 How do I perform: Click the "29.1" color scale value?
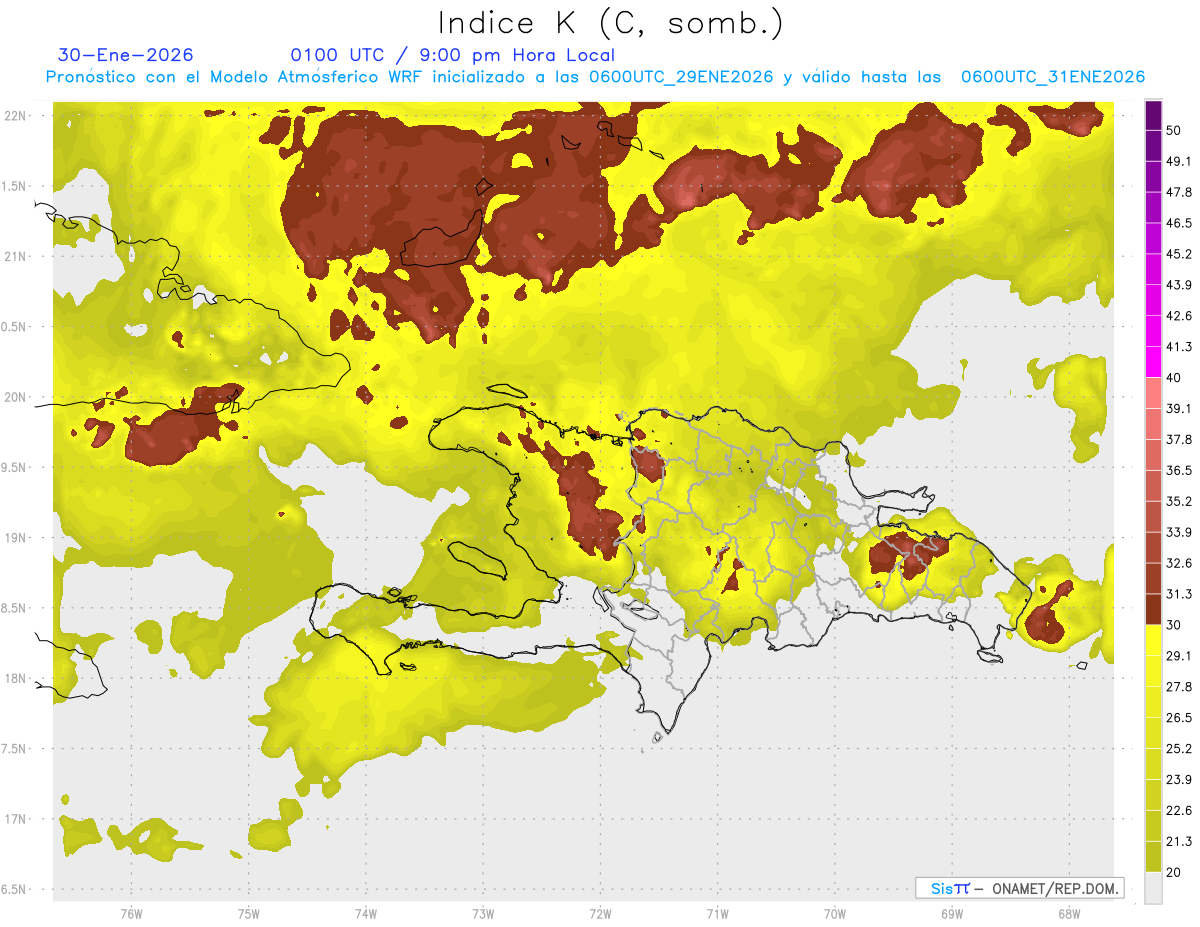(1179, 656)
